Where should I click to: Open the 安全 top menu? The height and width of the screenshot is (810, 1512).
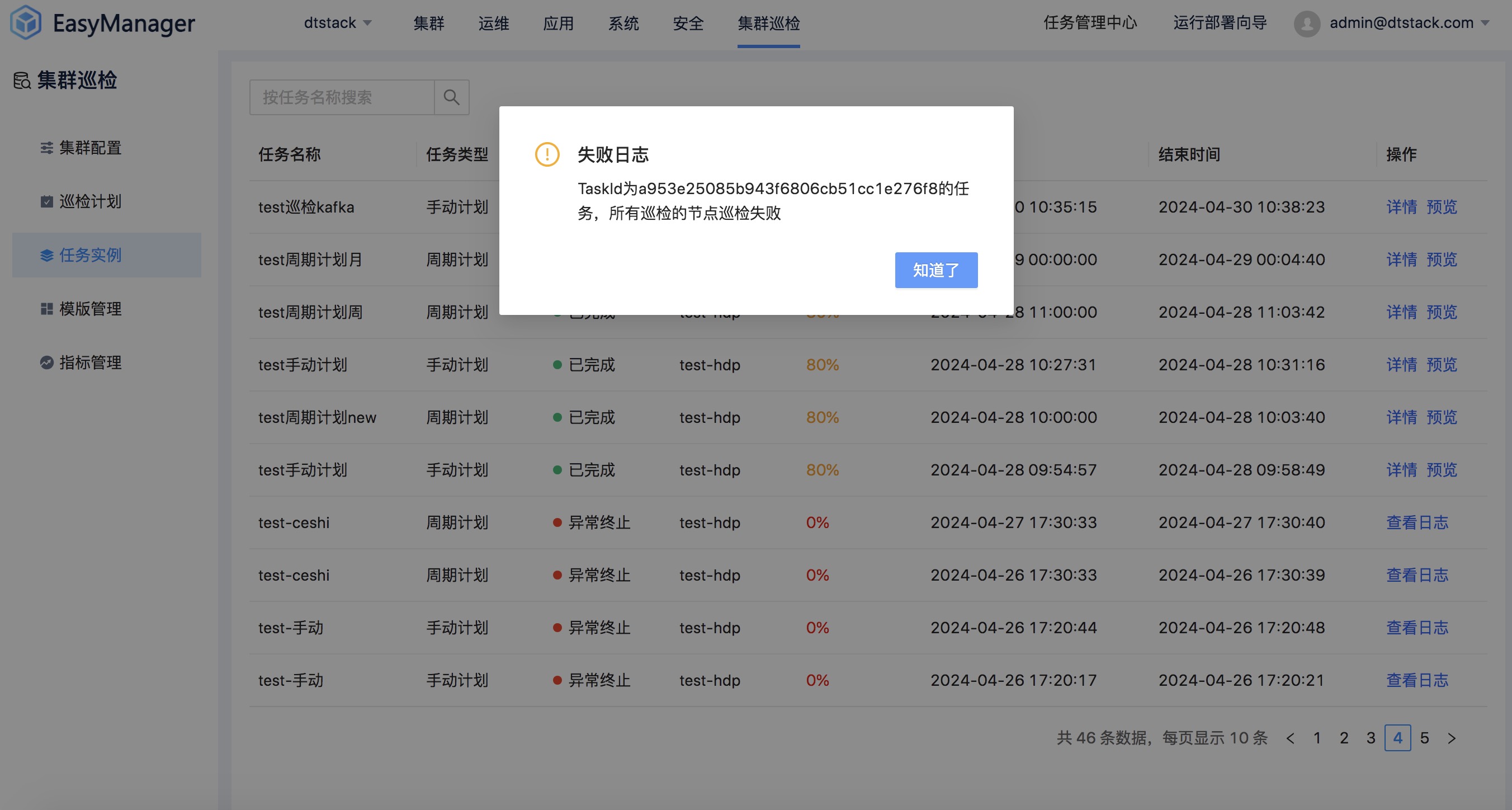688,23
